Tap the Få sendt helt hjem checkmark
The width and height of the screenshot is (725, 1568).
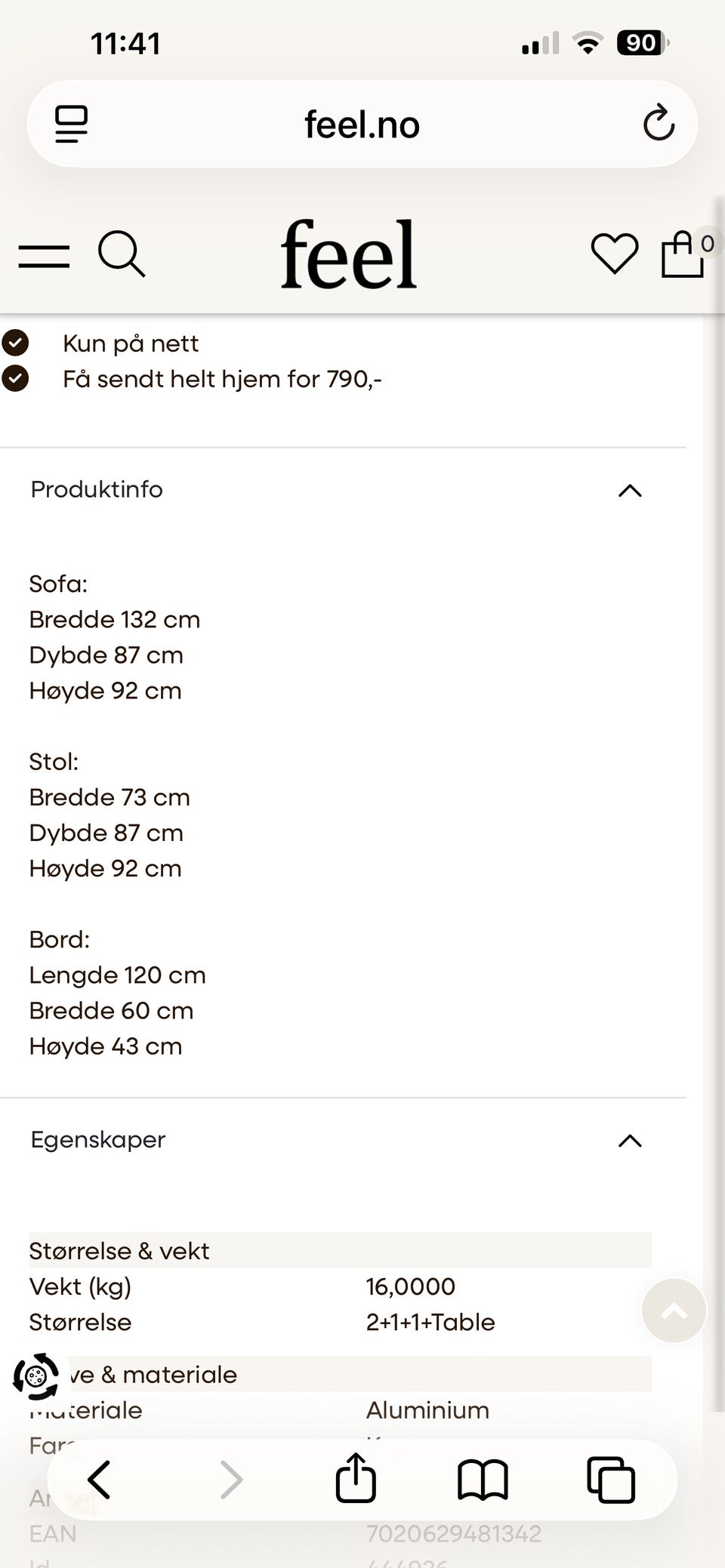click(15, 378)
